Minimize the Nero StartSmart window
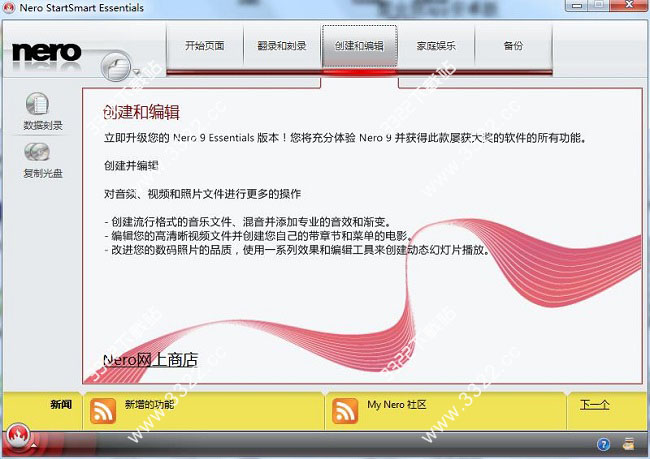The image size is (650, 459). point(577,5)
